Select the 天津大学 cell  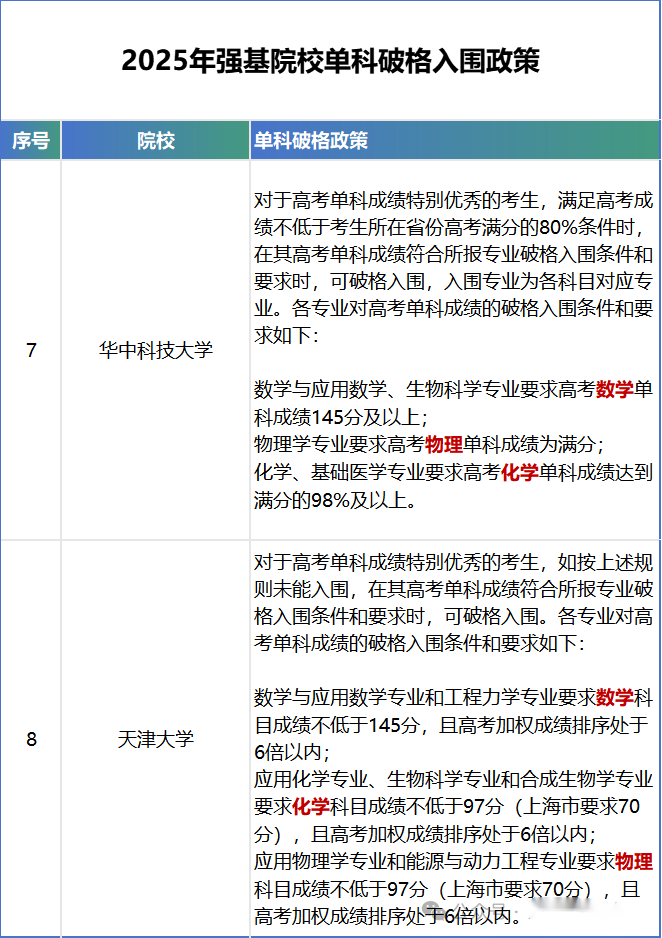pyautogui.click(x=155, y=739)
